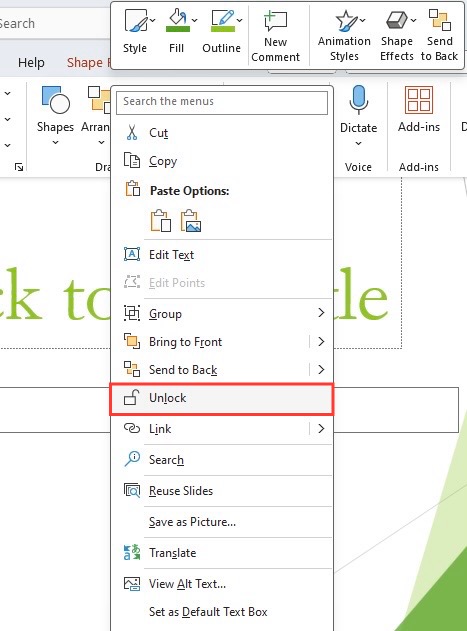Click the Fill paint bucket icon

tap(177, 21)
